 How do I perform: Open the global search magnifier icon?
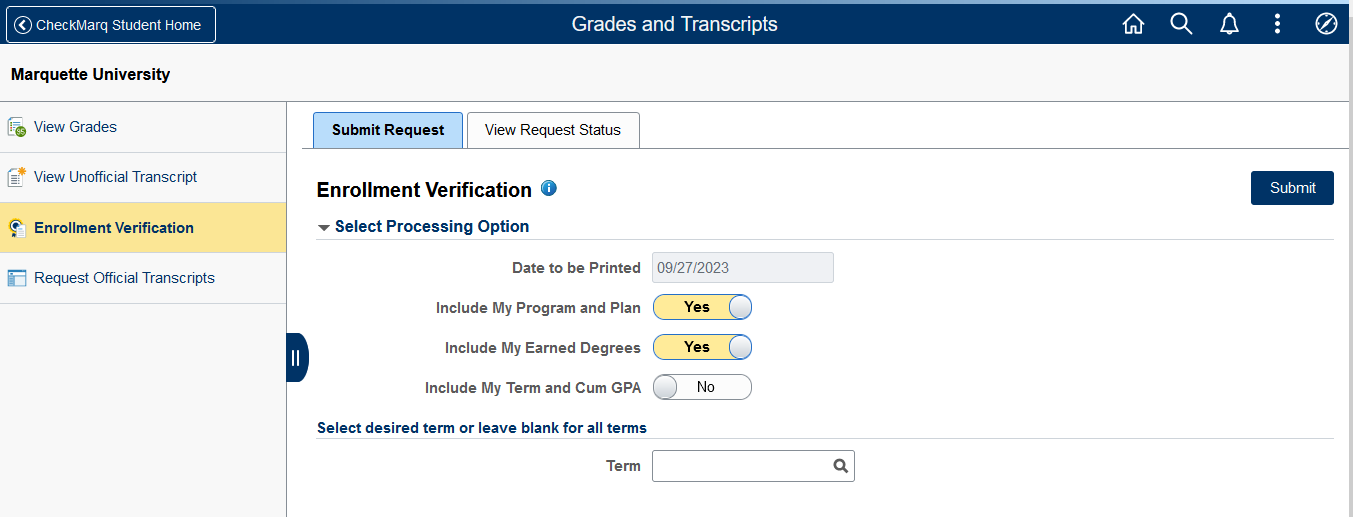pos(1181,24)
